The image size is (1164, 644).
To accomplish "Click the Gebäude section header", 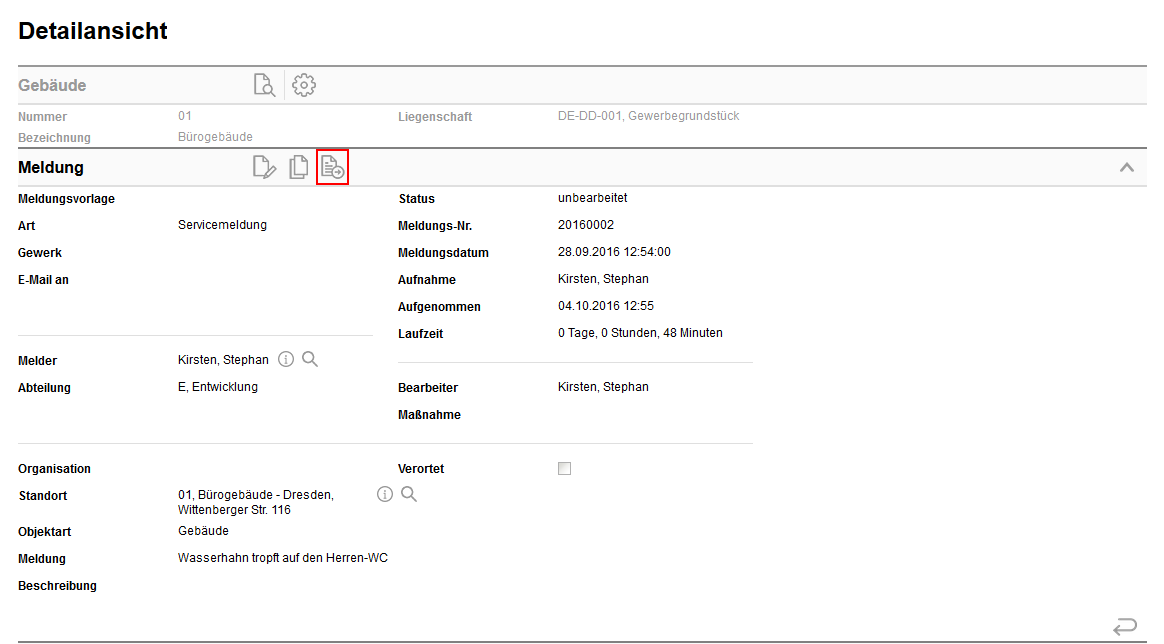I will 52,86.
